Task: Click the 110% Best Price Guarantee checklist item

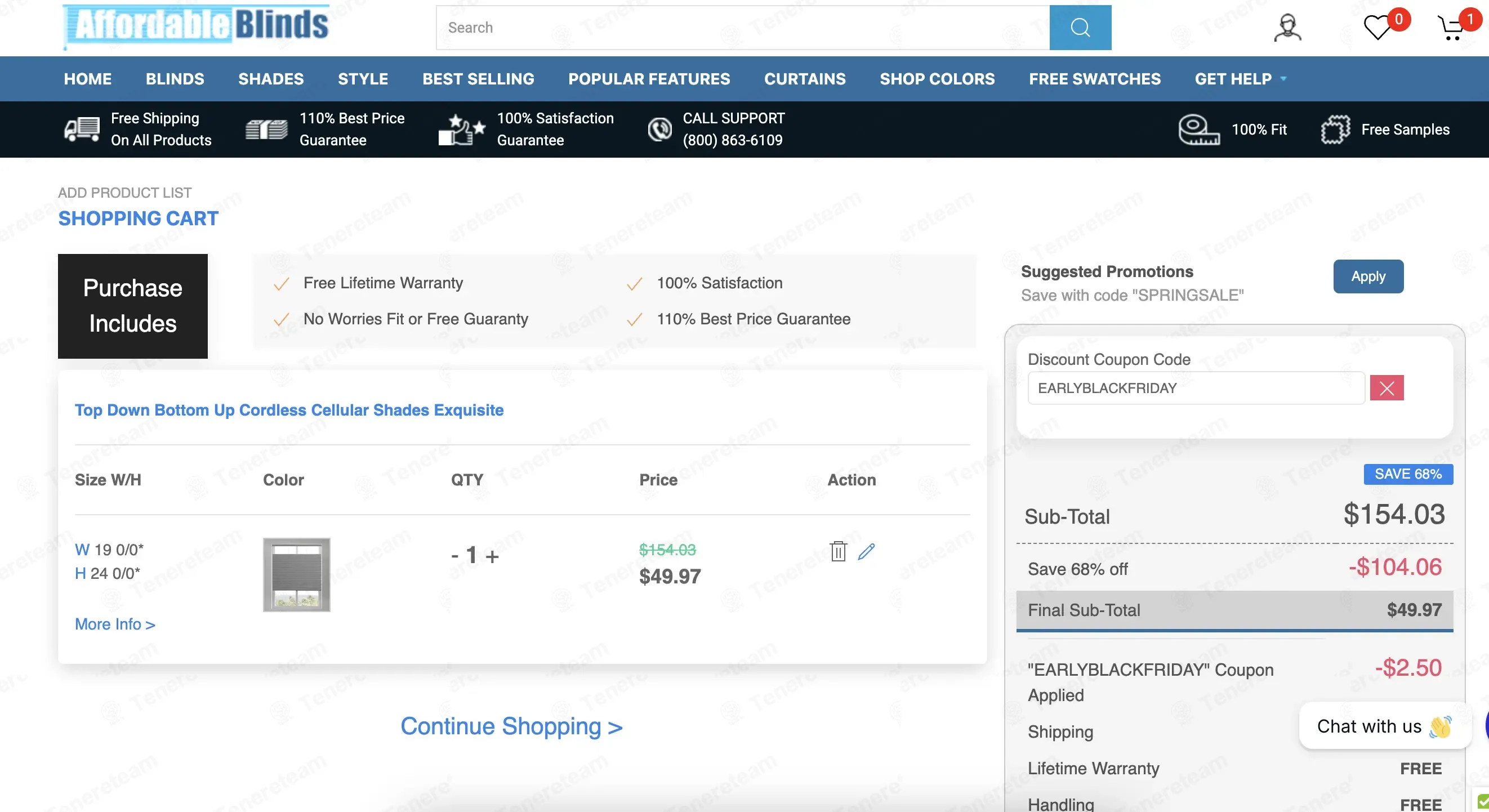Action: [x=753, y=319]
